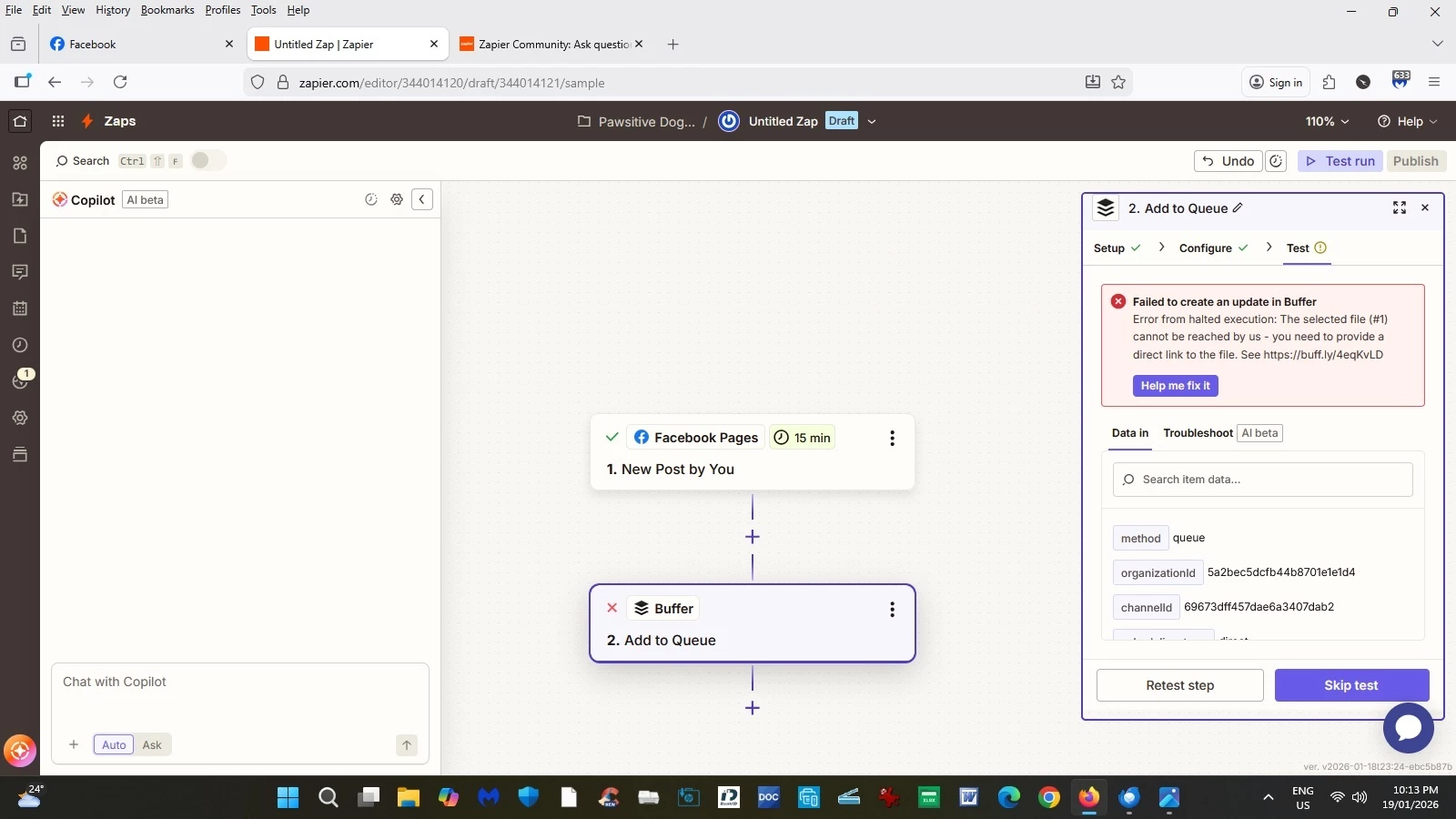Image resolution: width=1456 pixels, height=819 pixels.
Task: Click the 15 min polling interval badge
Action: pos(802,438)
